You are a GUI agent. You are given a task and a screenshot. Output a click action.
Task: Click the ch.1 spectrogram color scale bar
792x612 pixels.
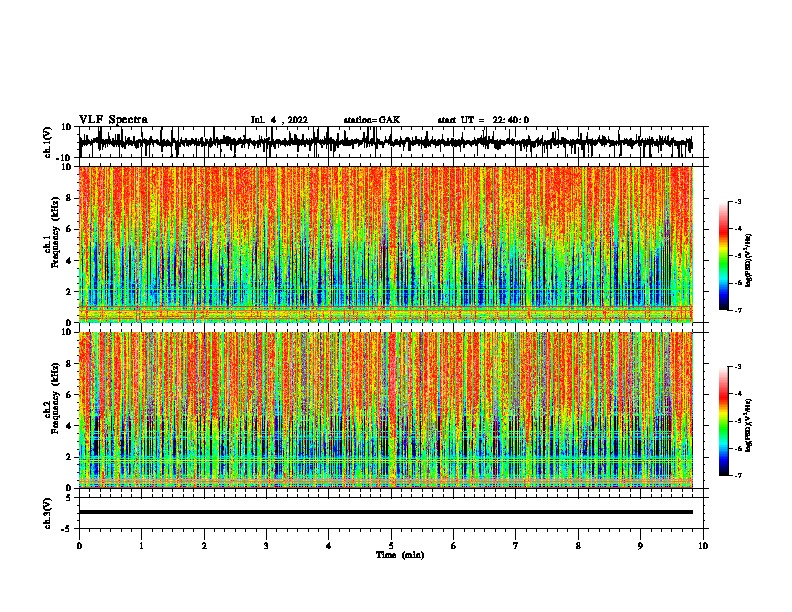click(723, 256)
